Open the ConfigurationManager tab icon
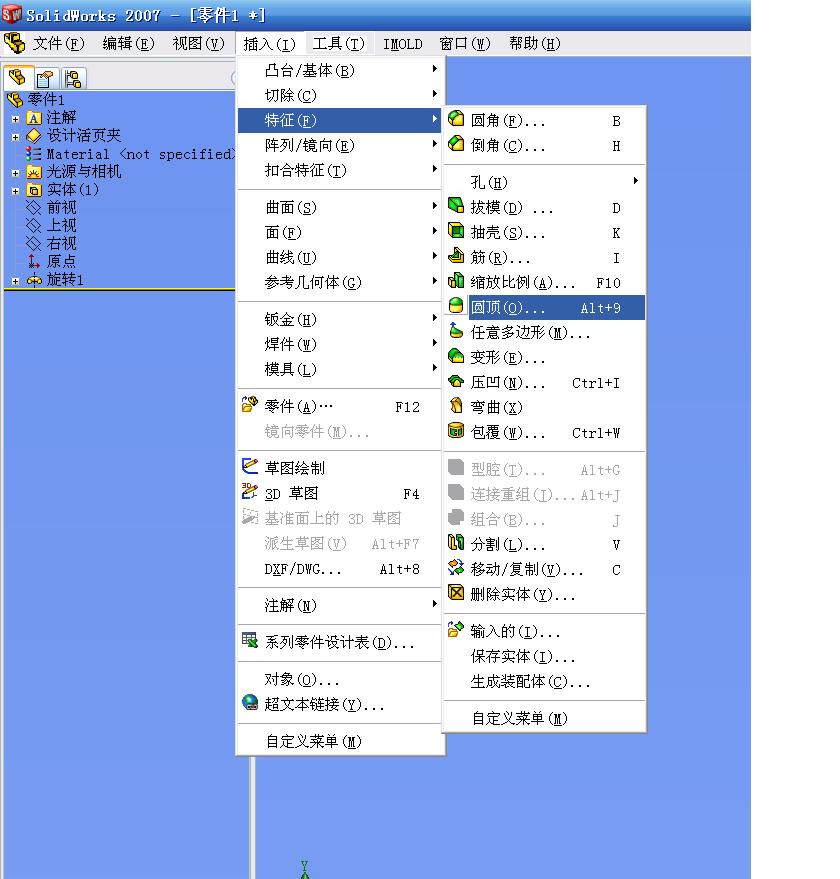 [73, 78]
